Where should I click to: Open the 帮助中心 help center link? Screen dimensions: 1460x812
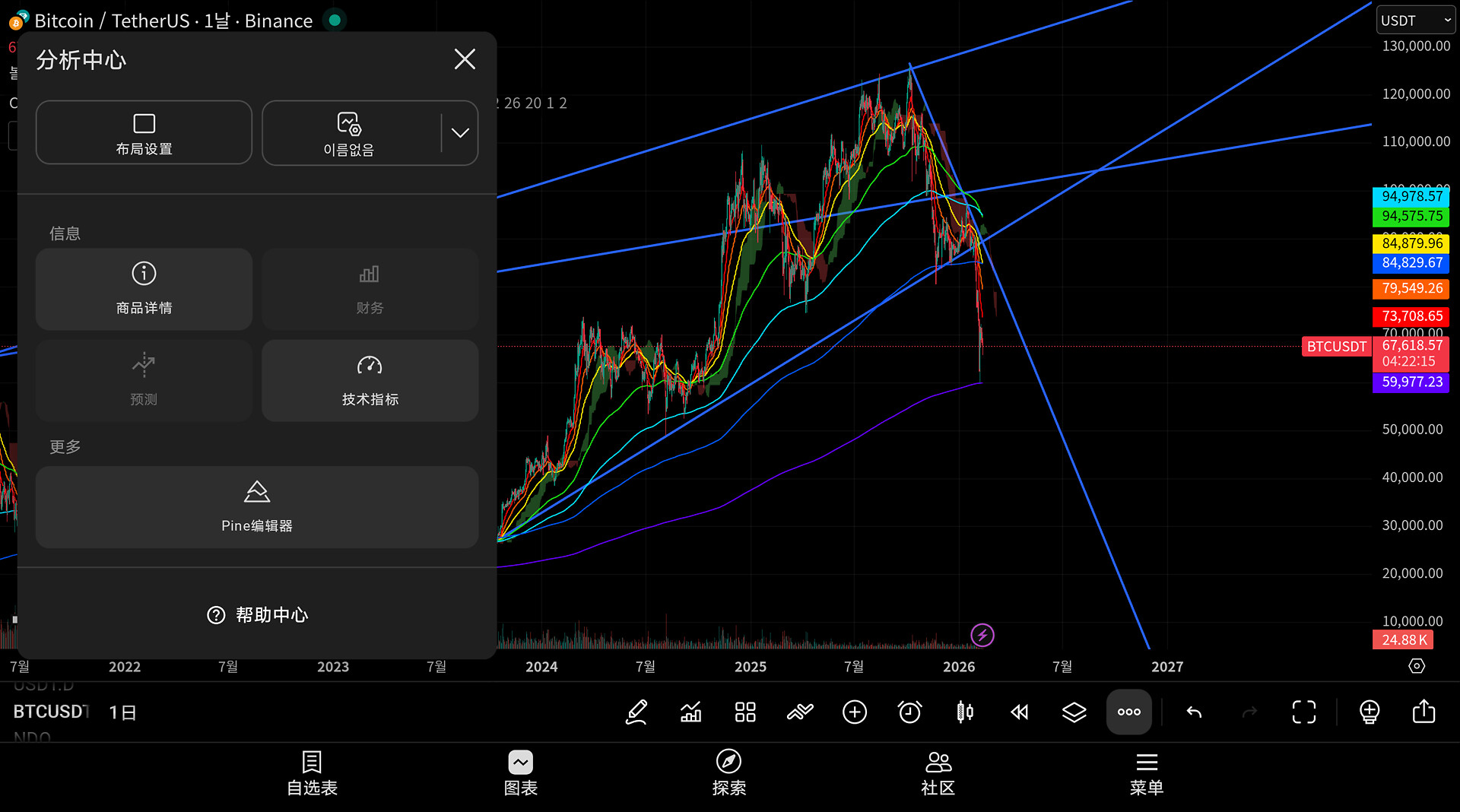click(257, 615)
